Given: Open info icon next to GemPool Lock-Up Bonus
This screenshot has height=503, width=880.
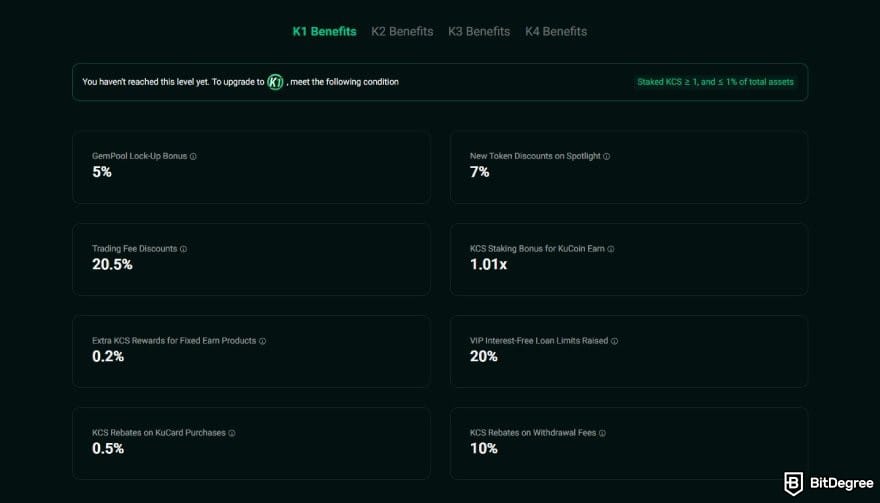Looking at the screenshot, I should [x=193, y=157].
